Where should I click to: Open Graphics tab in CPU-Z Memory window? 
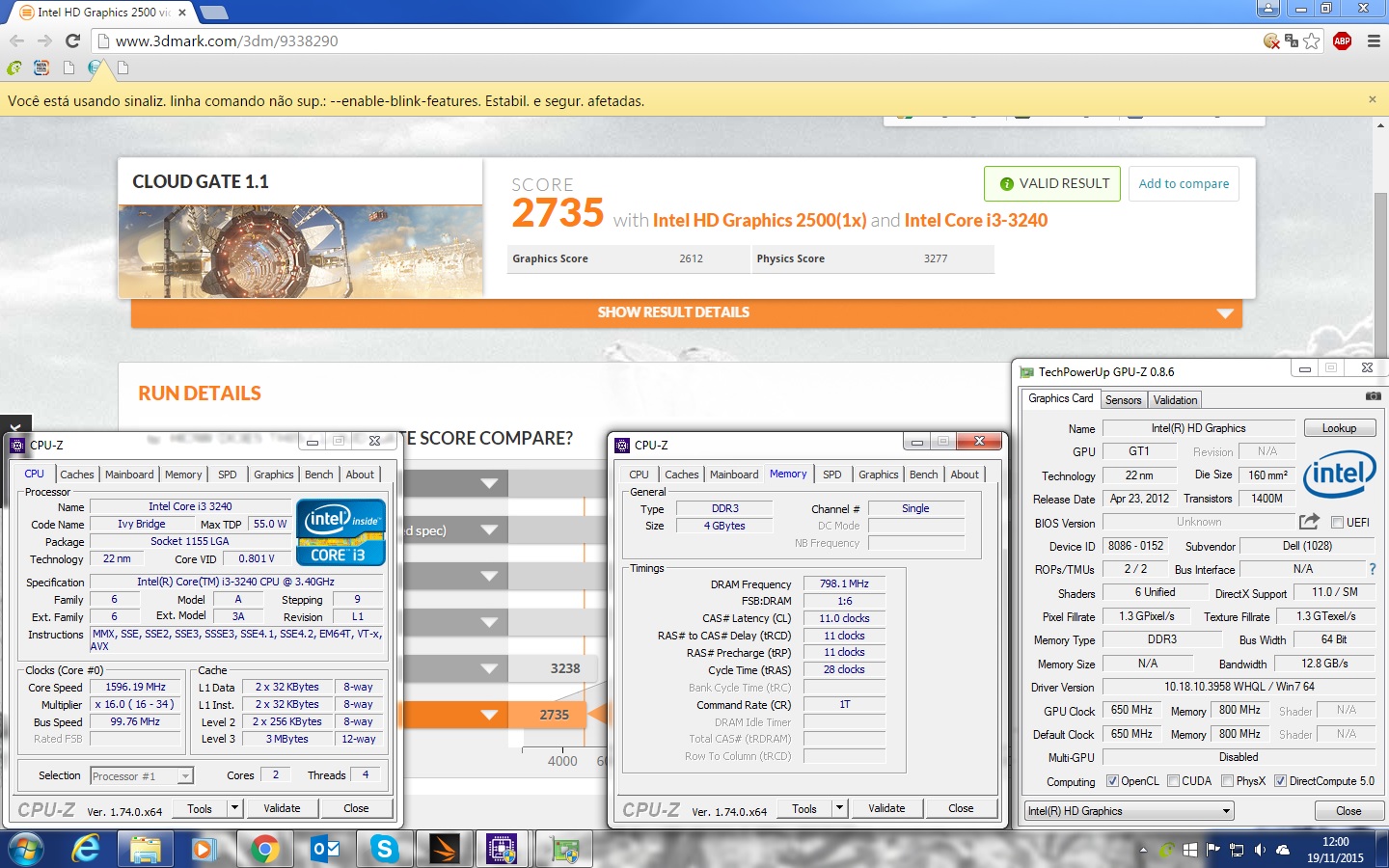878,475
